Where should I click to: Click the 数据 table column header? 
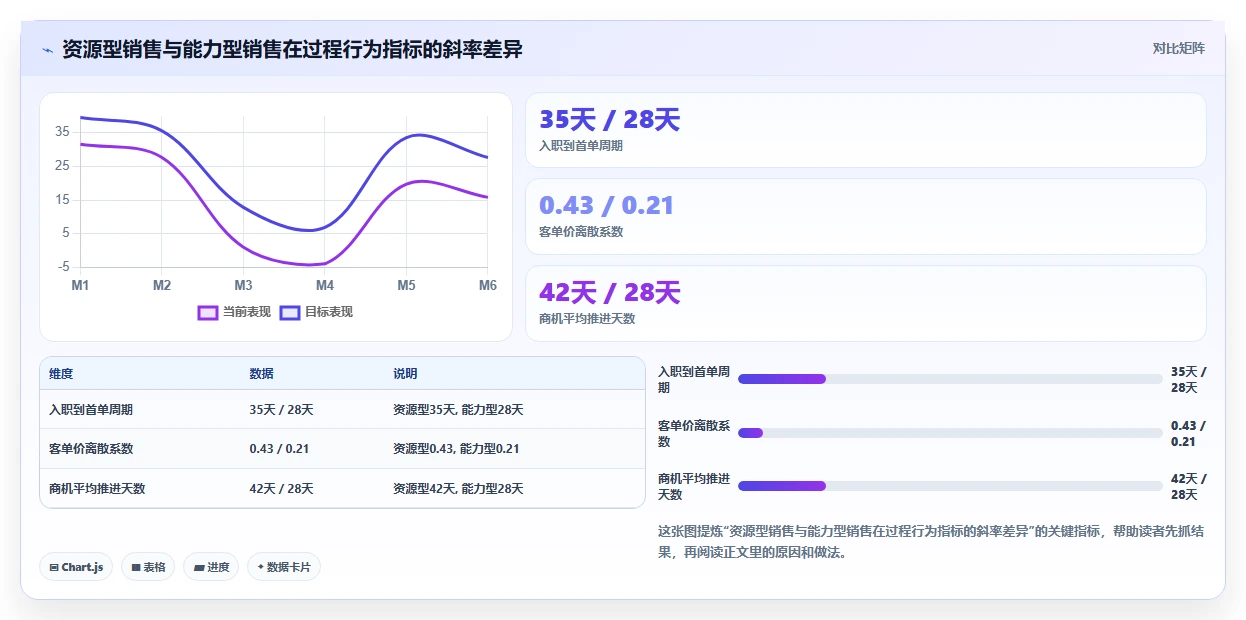click(261, 374)
